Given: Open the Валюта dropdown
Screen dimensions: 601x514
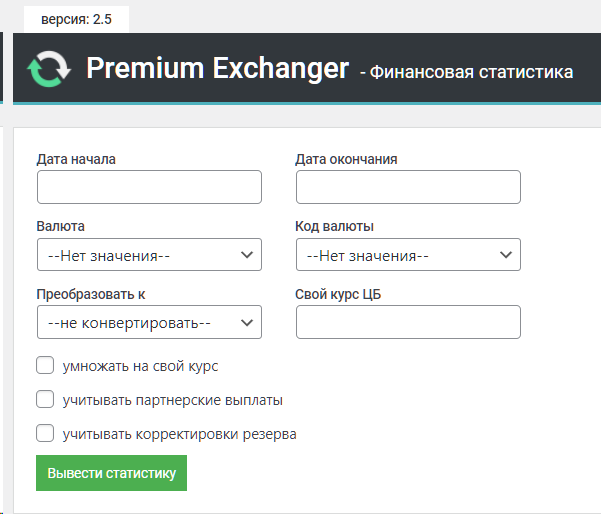Looking at the screenshot, I should [149, 255].
